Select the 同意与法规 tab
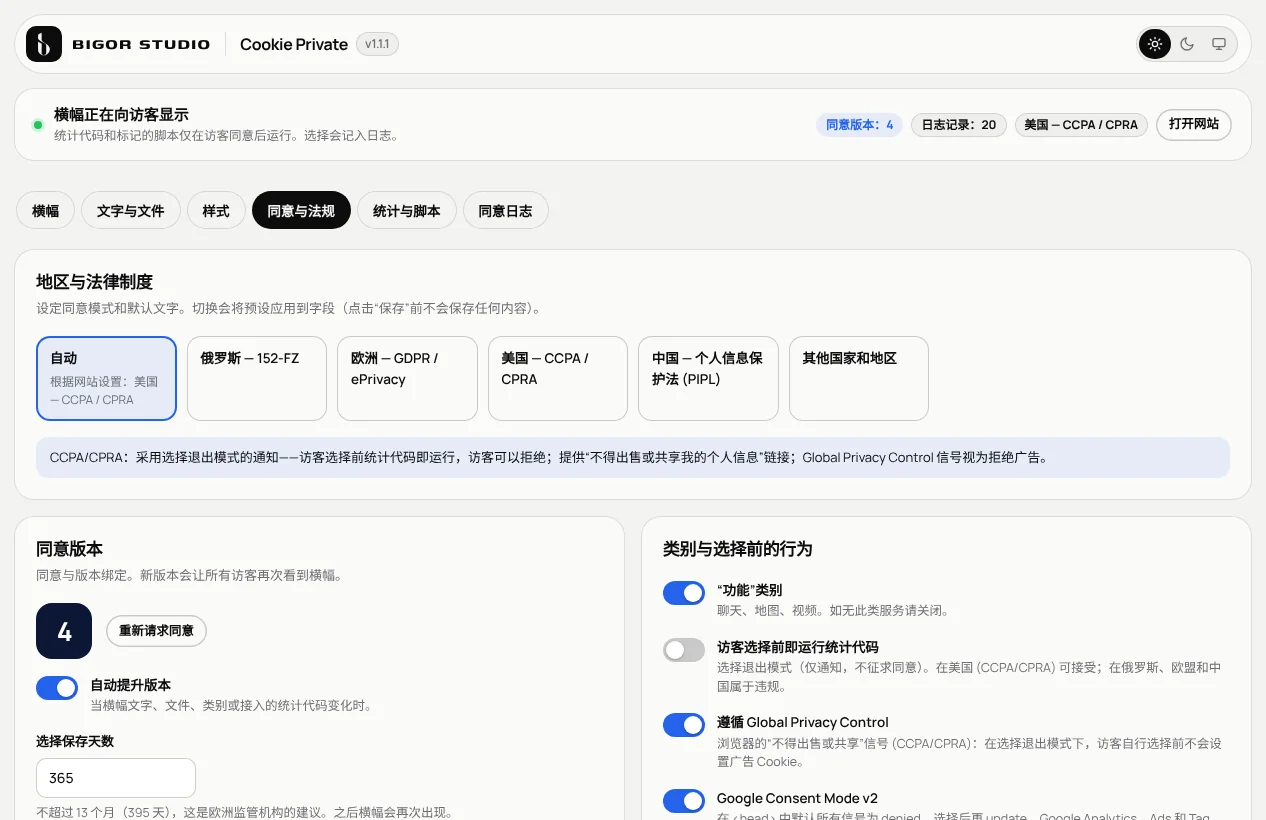Viewport: 1266px width, 820px height. pos(301,210)
